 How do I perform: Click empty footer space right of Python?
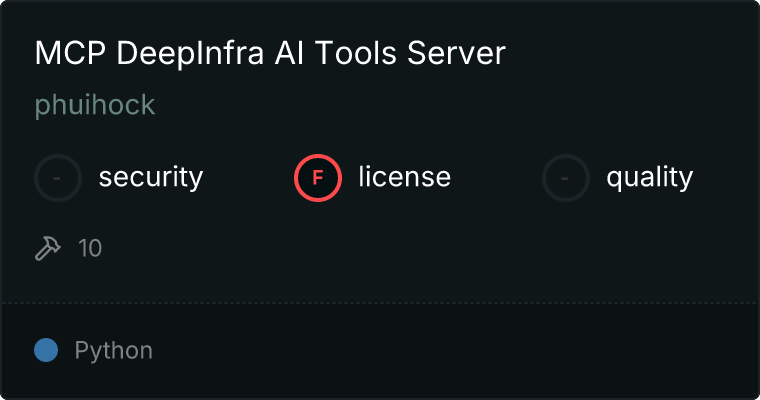pos(450,351)
